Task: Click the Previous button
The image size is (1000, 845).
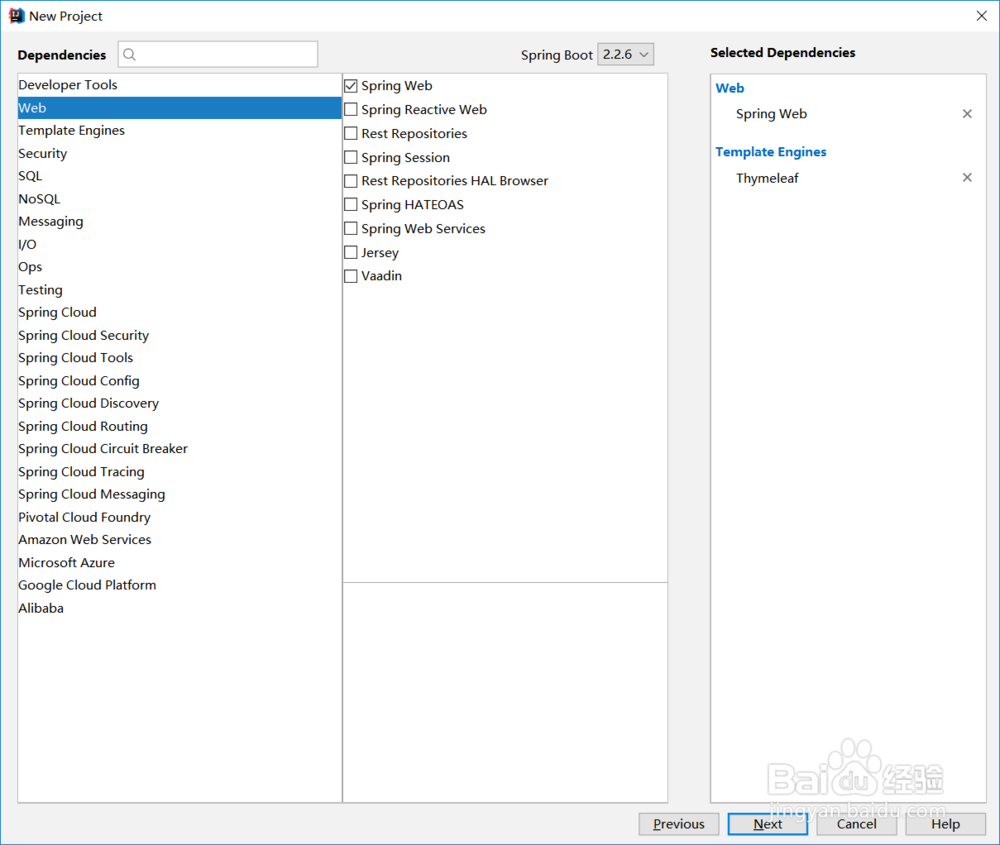Action: (x=679, y=824)
